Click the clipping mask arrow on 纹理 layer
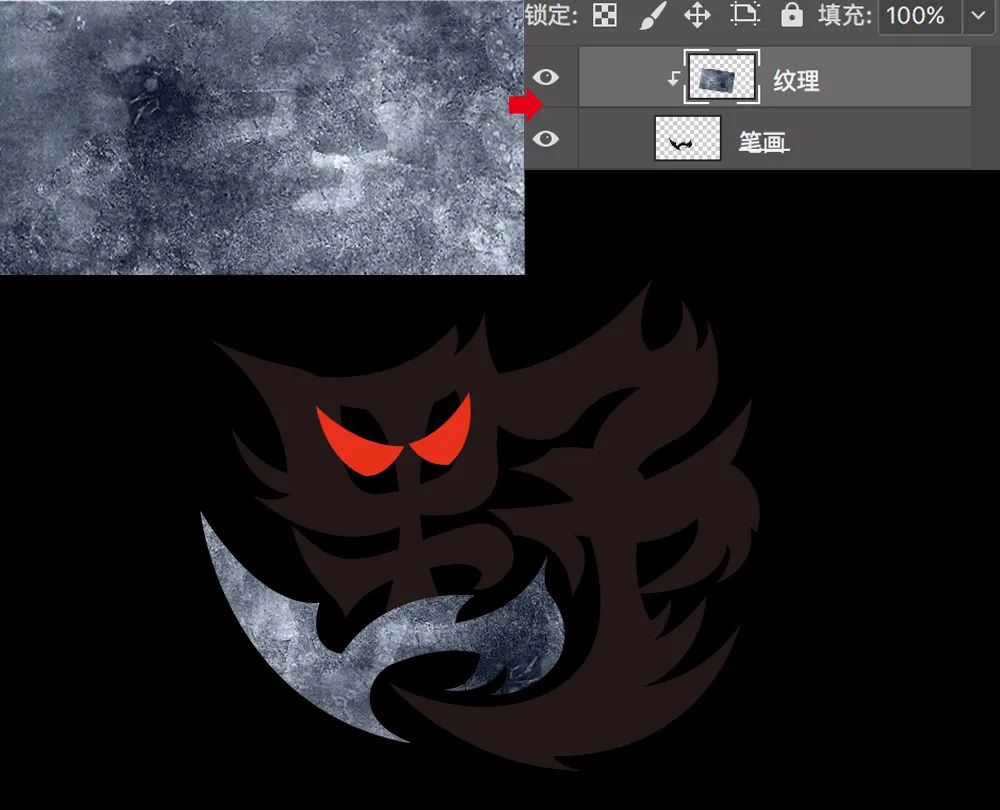Screen dimensions: 1000x810 coord(674,80)
